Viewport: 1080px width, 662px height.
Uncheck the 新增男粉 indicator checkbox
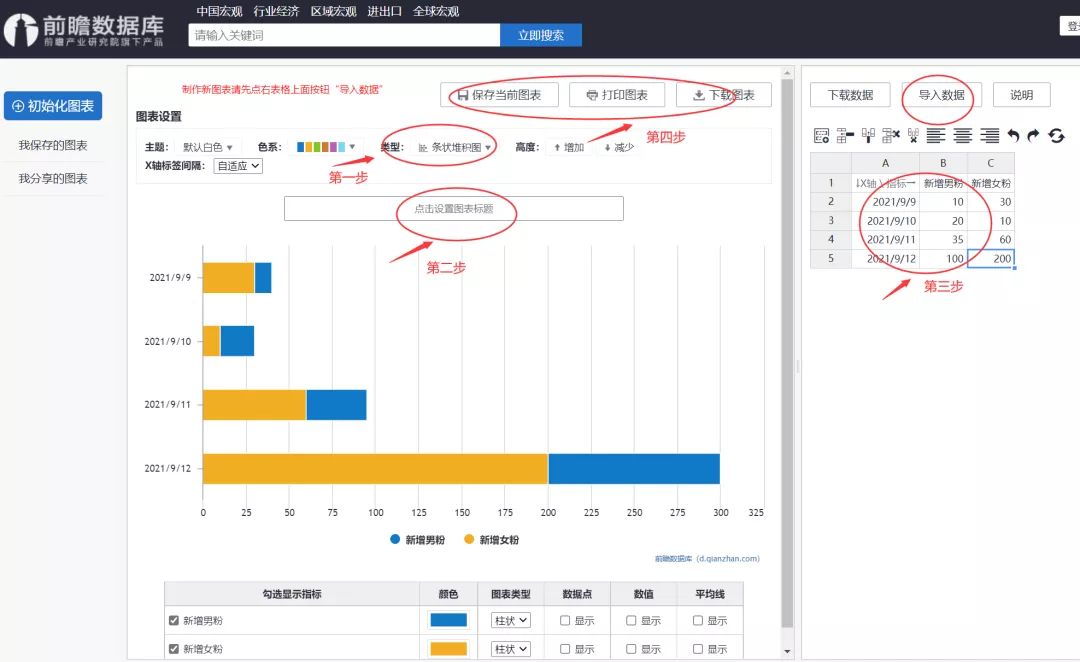(174, 621)
